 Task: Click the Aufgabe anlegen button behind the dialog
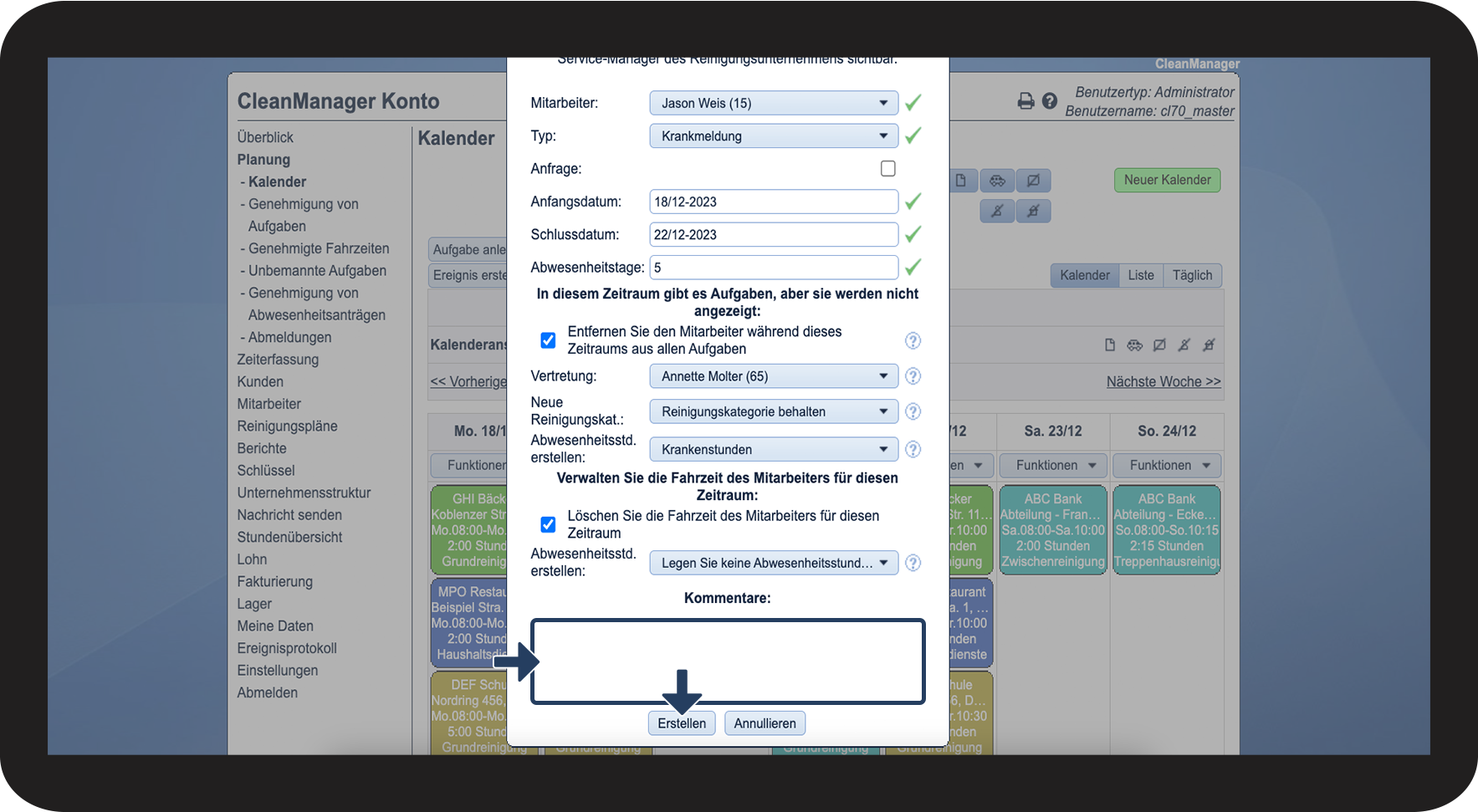click(x=468, y=249)
